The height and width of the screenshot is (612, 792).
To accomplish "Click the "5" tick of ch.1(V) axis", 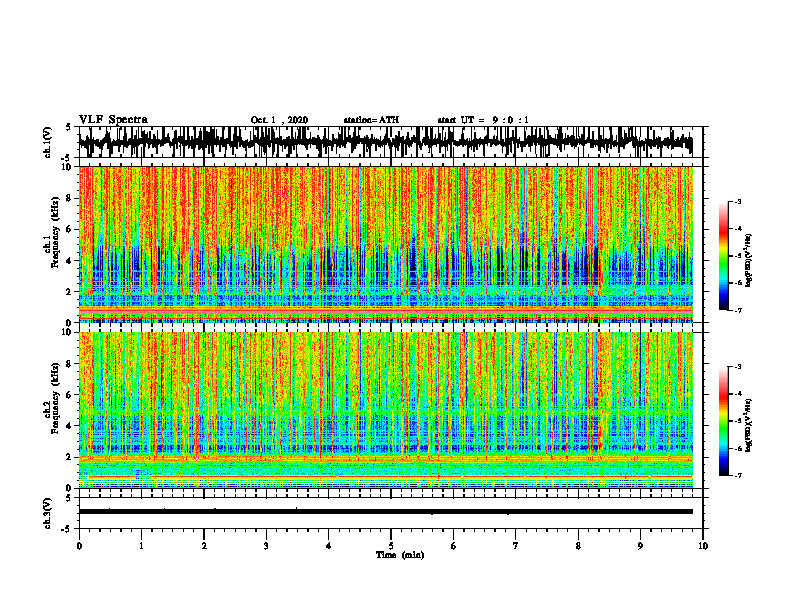I will pyautogui.click(x=69, y=128).
